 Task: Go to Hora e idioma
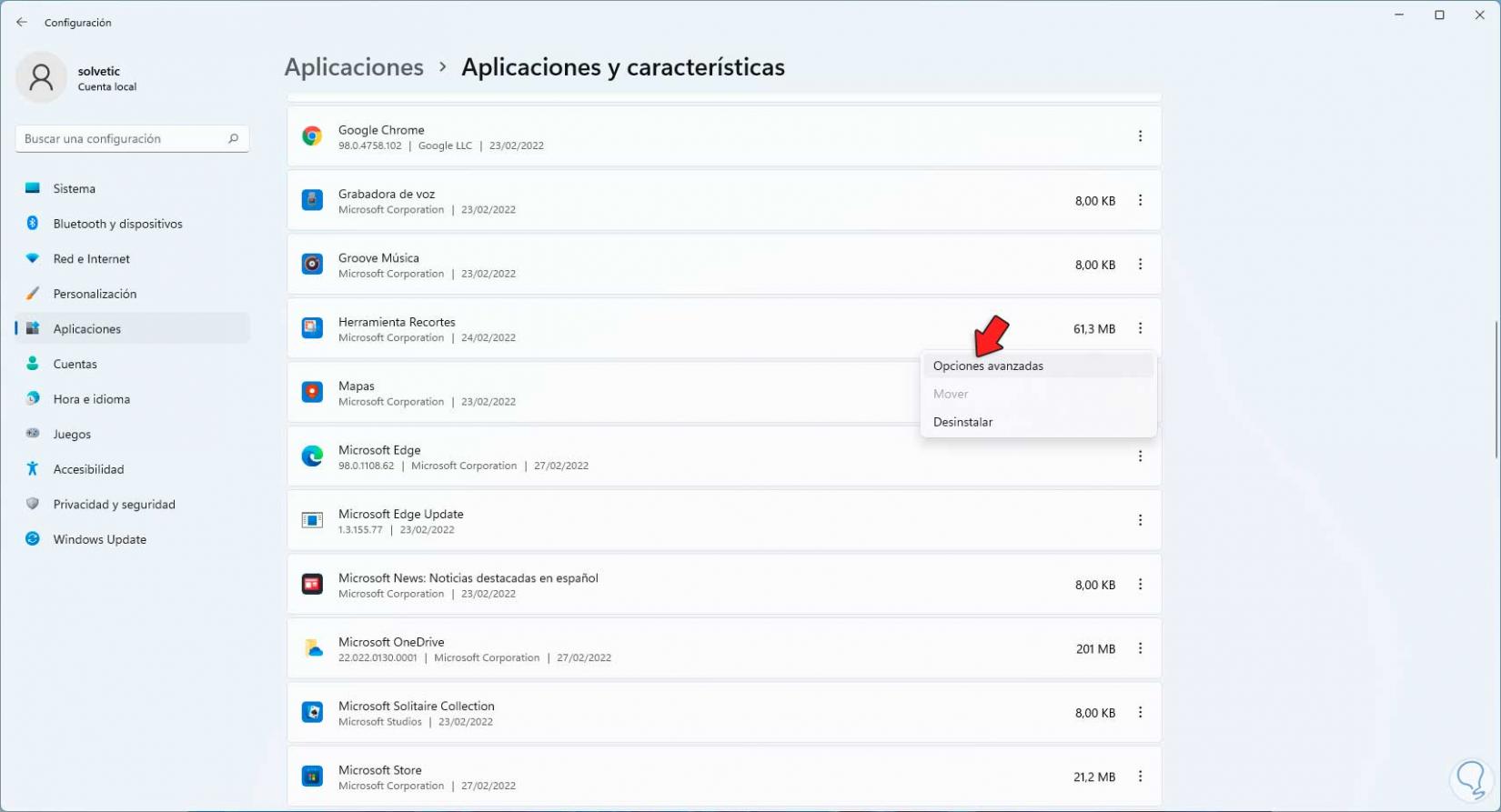[132, 399]
